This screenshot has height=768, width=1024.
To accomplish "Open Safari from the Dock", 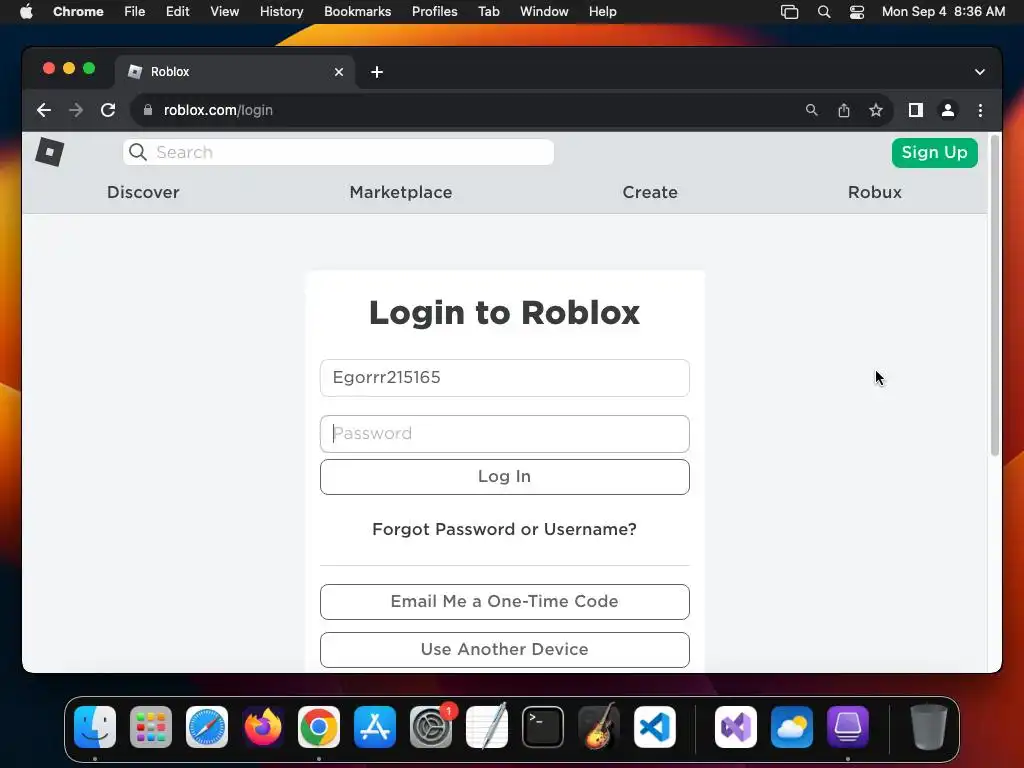I will 207,727.
